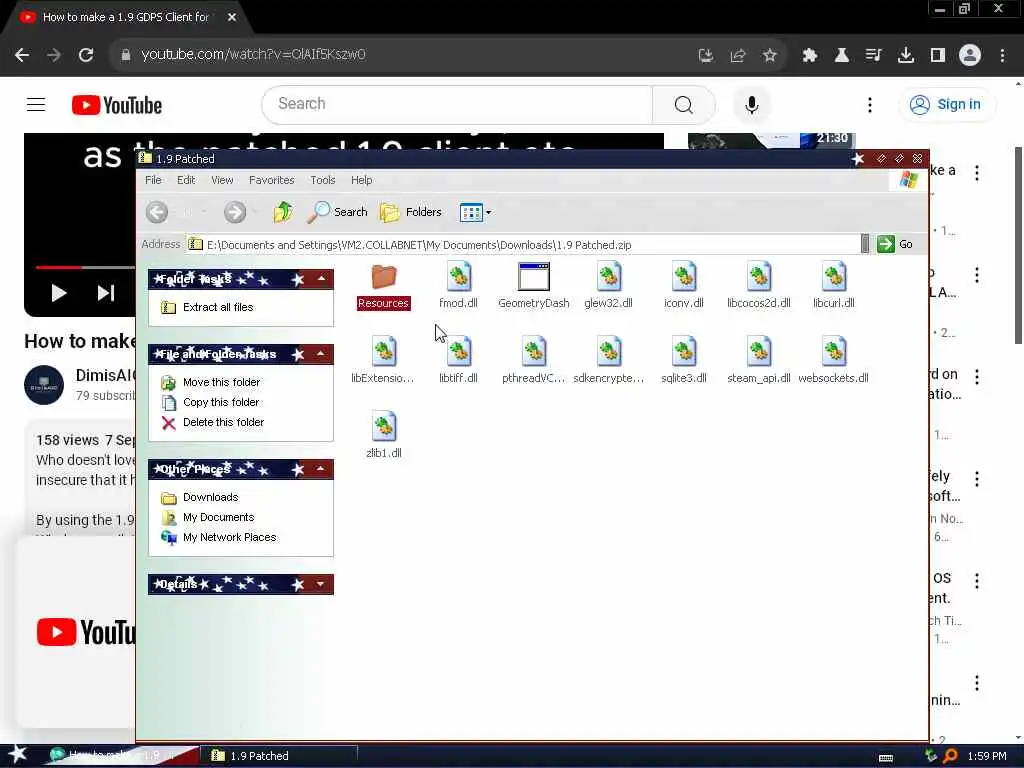Screen dimensions: 1024x768
Task: Click the Explorer Forward arrow button
Action: pyautogui.click(x=235, y=212)
